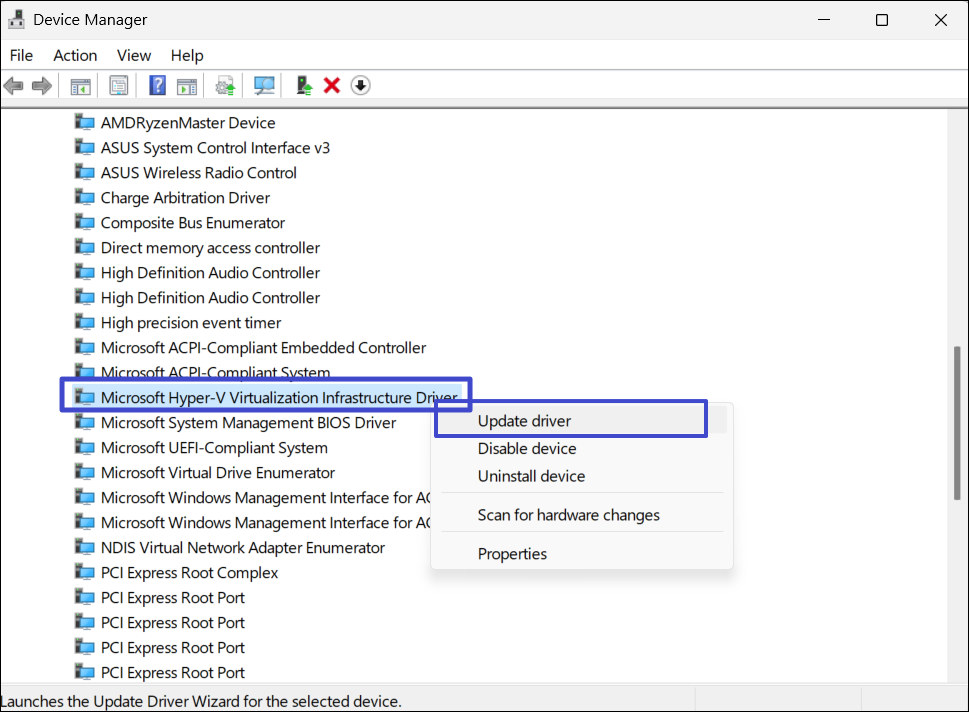Click the red X uninstall device icon

(332, 86)
